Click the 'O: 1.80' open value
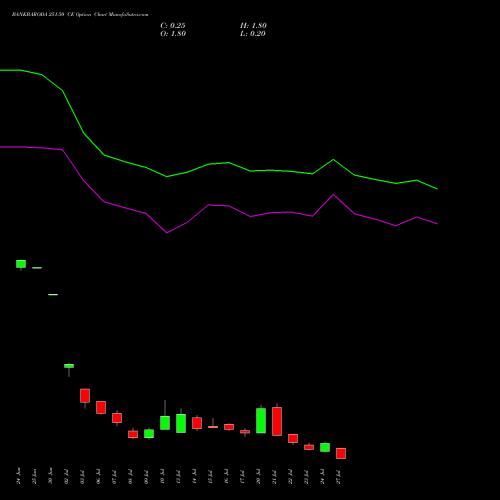The height and width of the screenshot is (500, 500). click(173, 34)
